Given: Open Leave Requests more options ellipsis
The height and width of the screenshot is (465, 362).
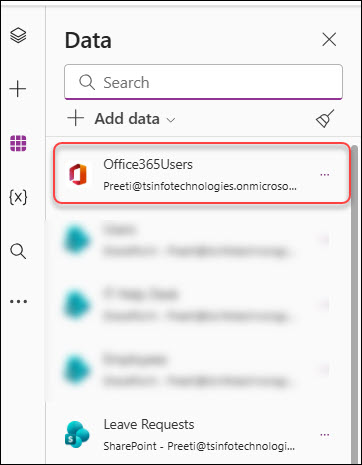Looking at the screenshot, I should tap(325, 435).
